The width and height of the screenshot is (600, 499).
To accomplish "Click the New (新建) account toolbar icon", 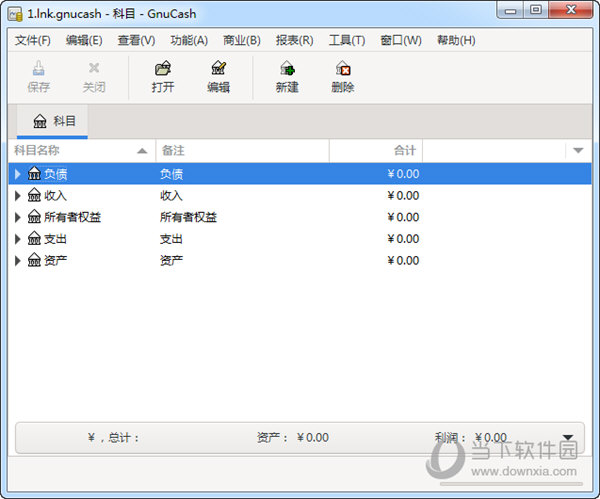I will [x=287, y=68].
